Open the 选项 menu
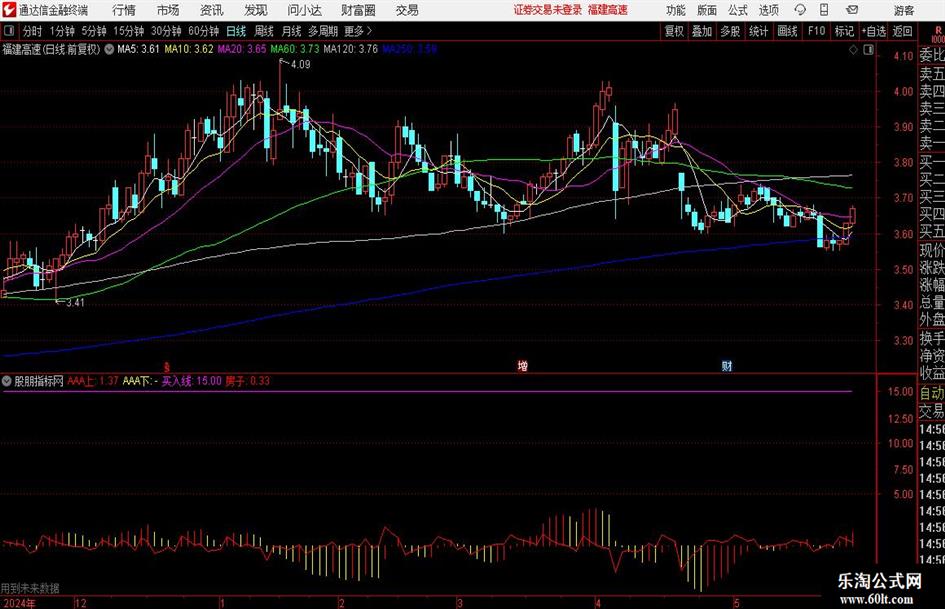945x609 pixels. coord(768,10)
